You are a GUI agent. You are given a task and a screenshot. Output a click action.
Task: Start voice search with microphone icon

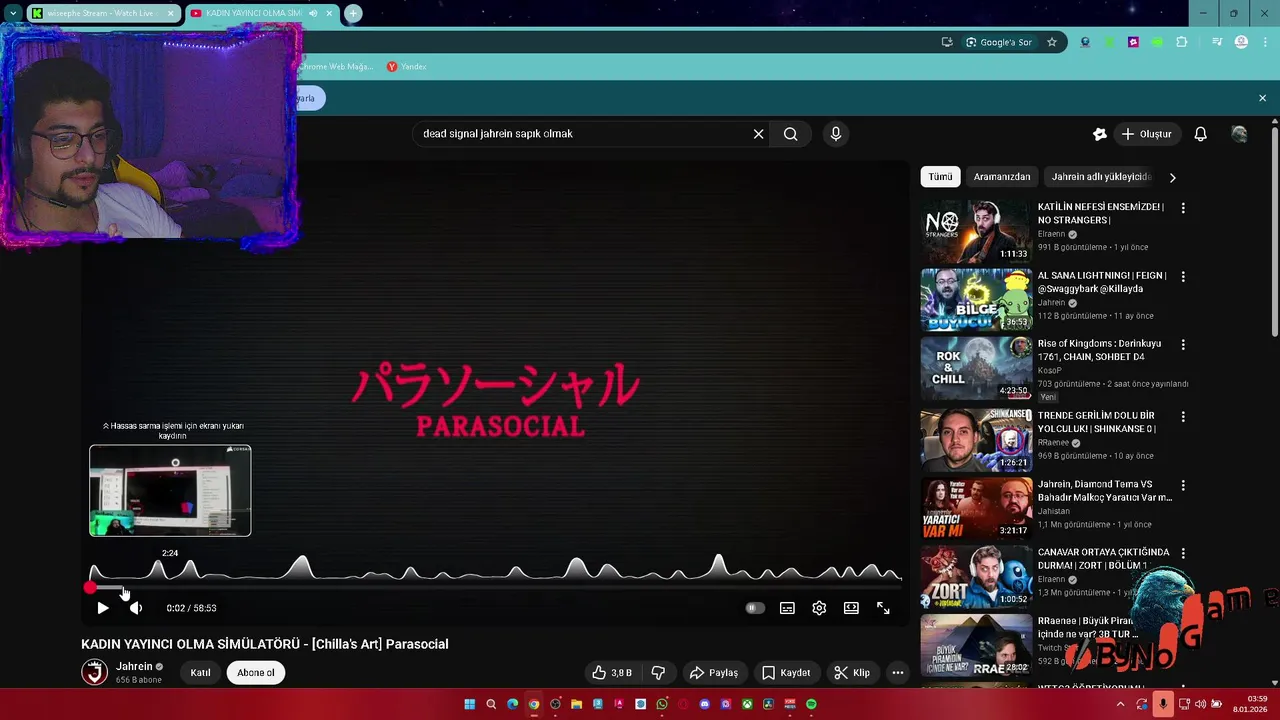(836, 134)
